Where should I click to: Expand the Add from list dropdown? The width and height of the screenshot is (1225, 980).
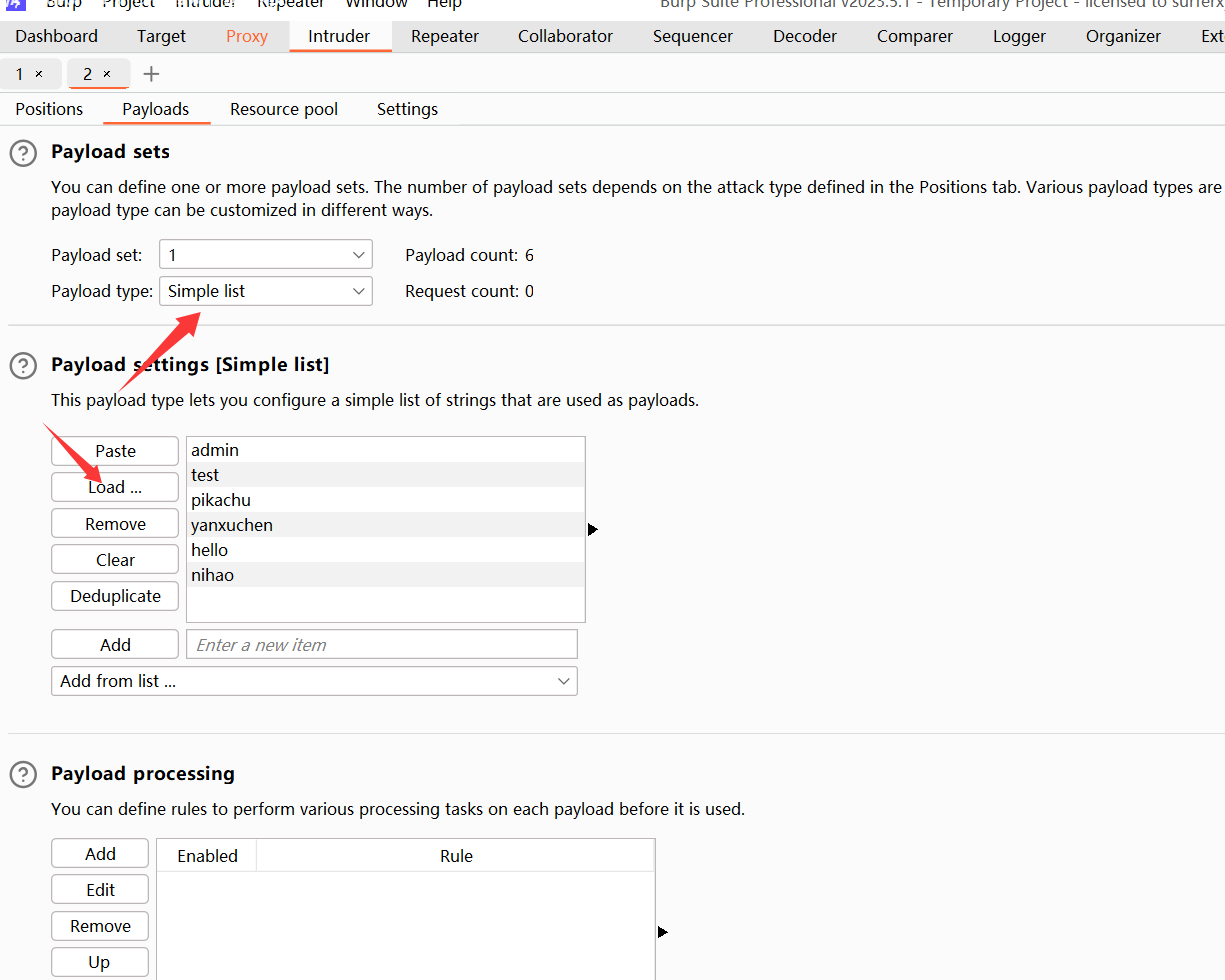(x=314, y=681)
